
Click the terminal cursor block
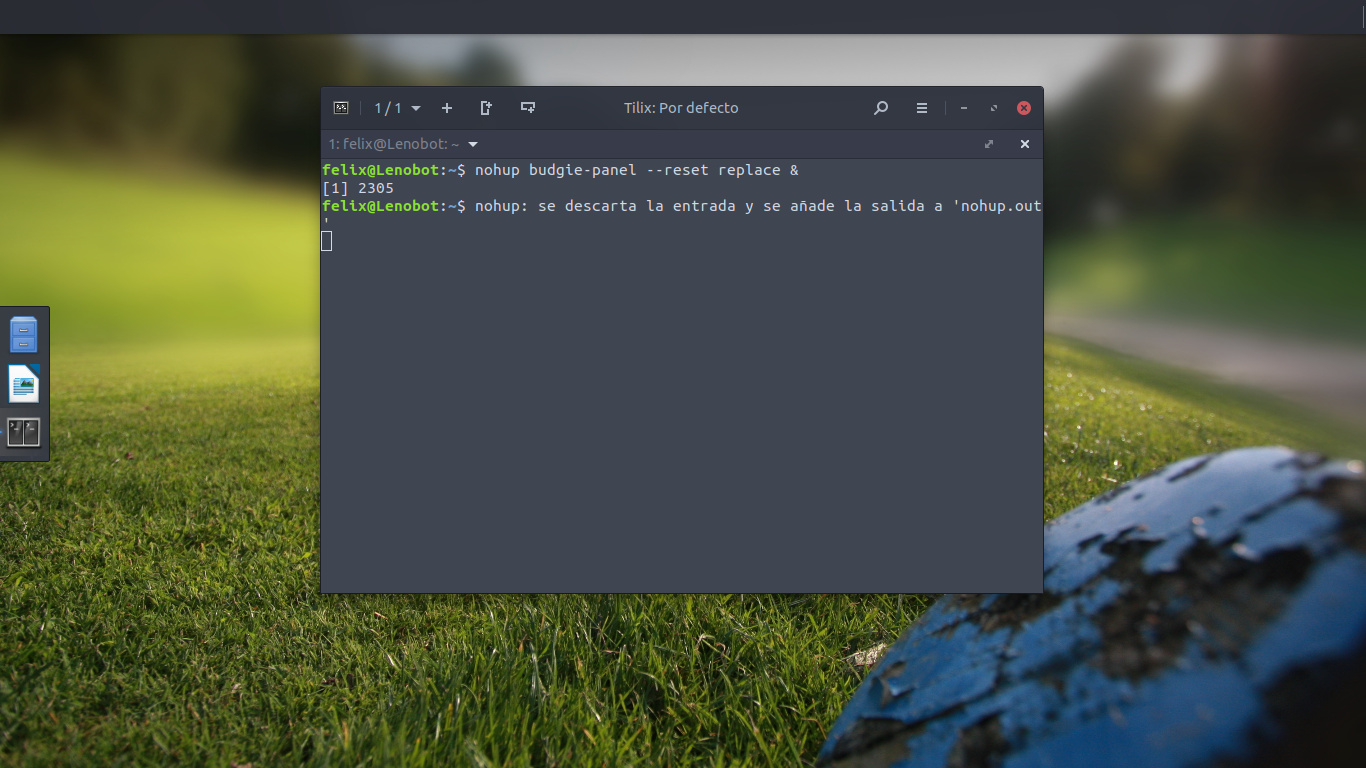326,241
